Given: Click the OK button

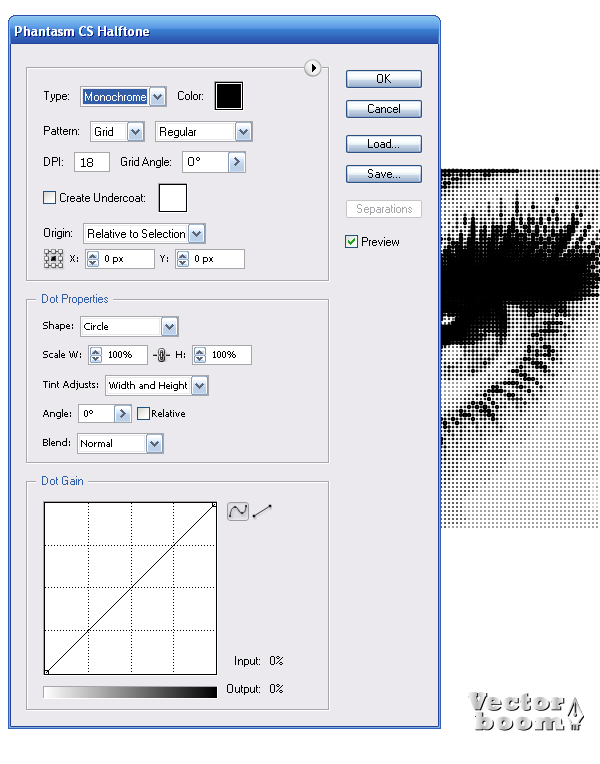Looking at the screenshot, I should coord(384,79).
